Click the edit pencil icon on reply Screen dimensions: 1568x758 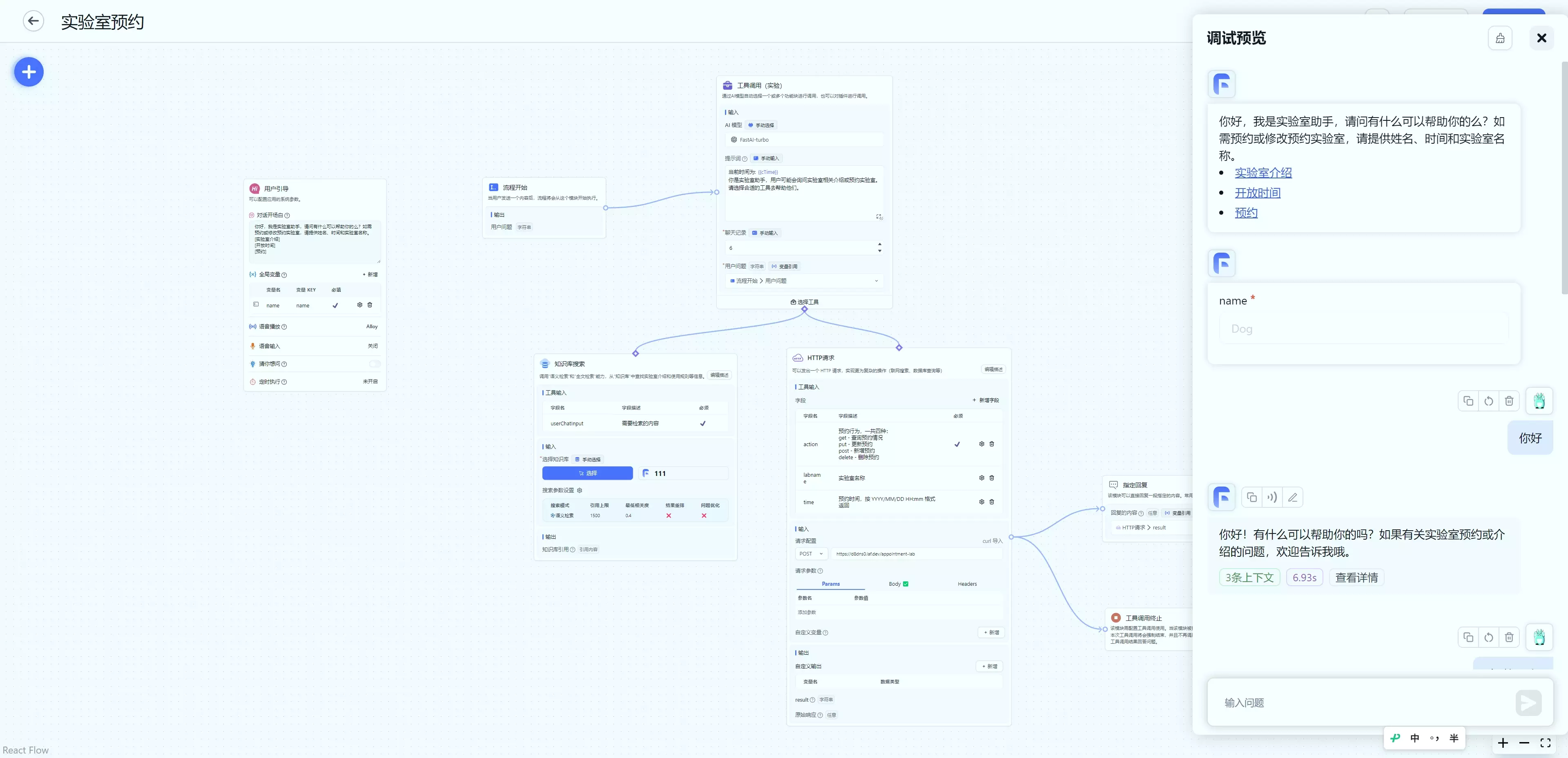(1293, 497)
